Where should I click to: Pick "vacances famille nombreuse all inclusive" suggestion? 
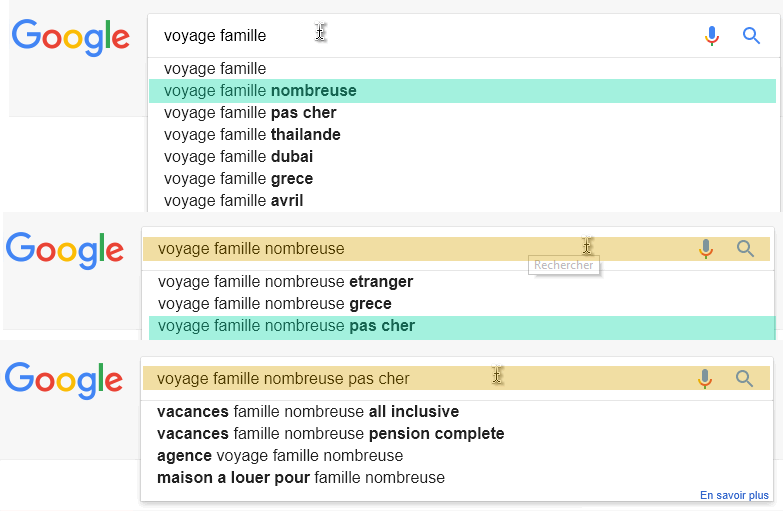(x=308, y=412)
